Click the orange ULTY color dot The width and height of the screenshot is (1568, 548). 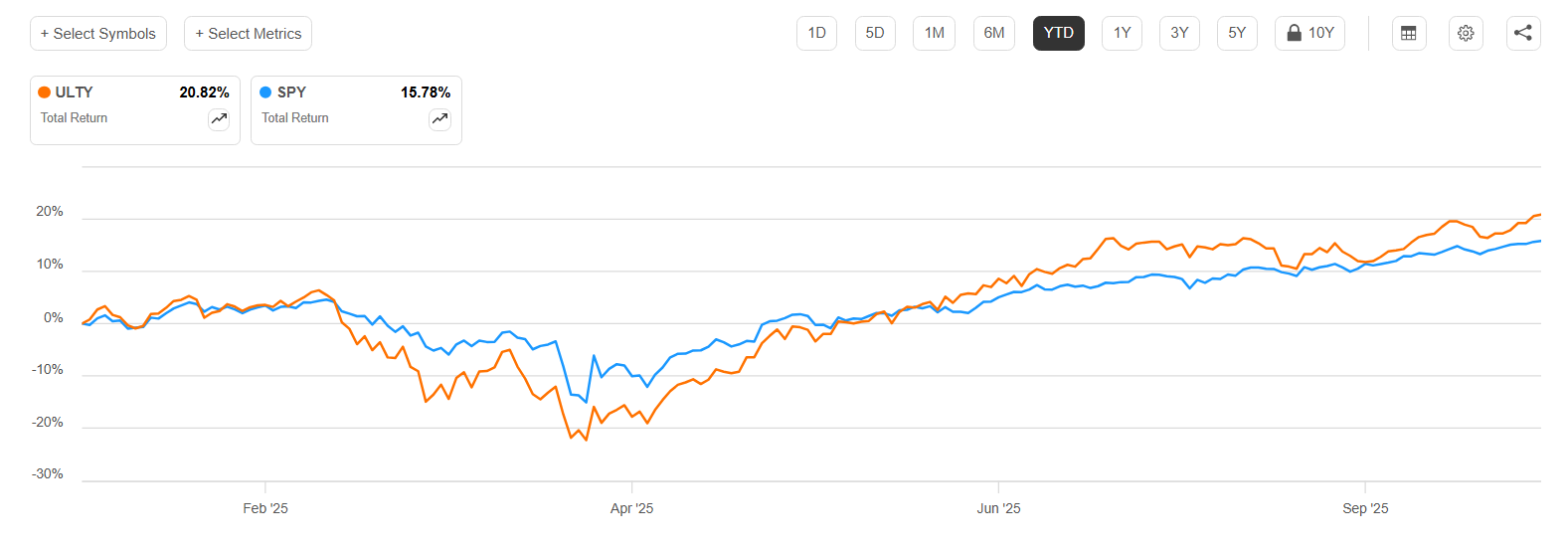click(x=45, y=92)
